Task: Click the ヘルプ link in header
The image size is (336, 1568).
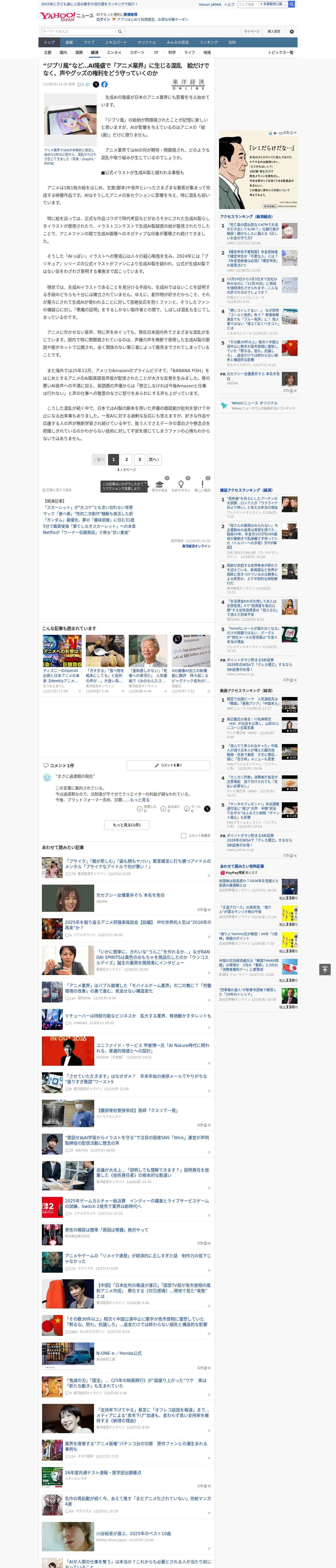Action: 229,4
